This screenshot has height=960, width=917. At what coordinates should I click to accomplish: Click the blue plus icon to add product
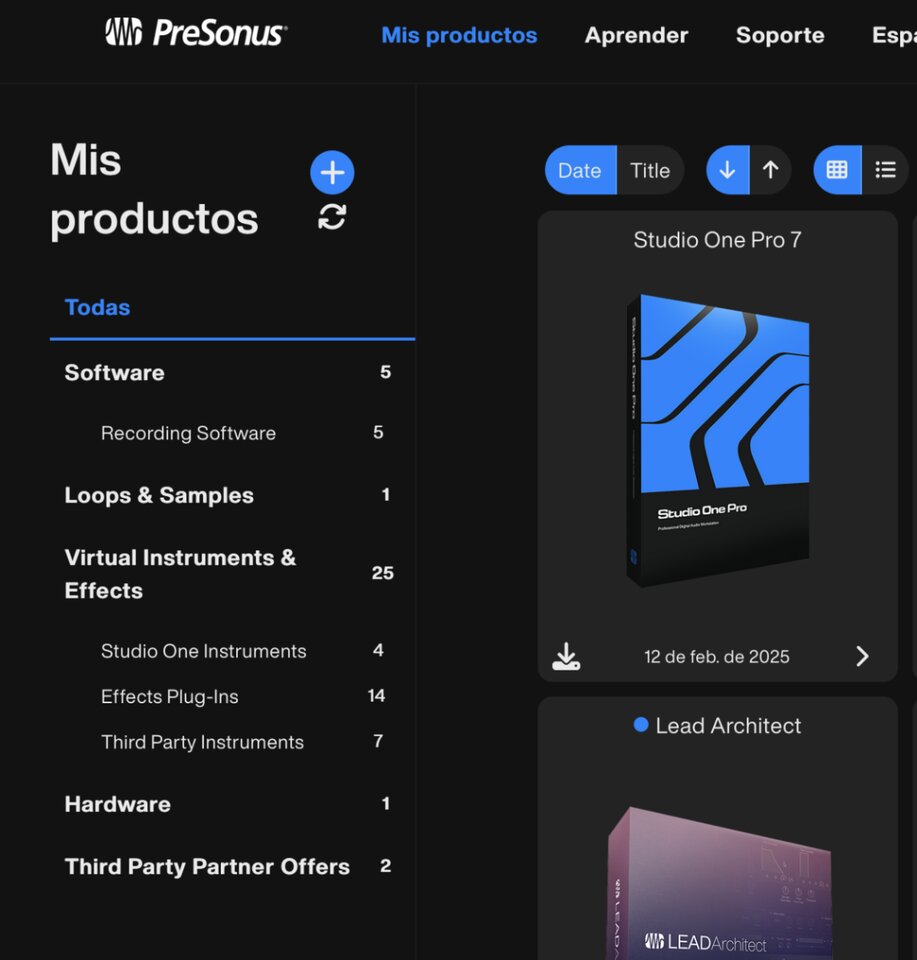click(x=331, y=172)
